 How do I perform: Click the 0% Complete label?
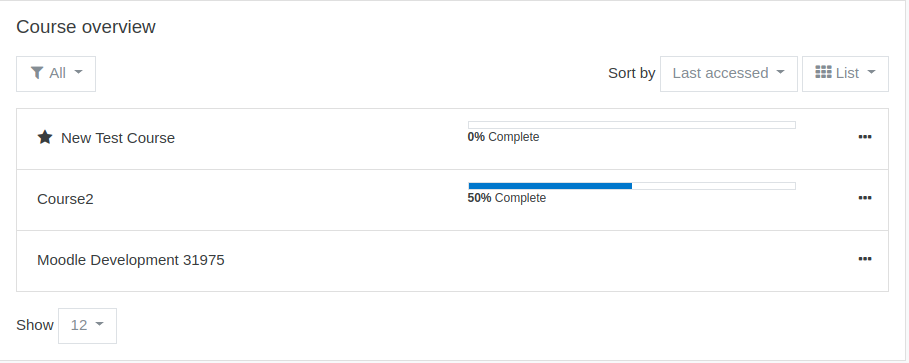[x=503, y=137]
